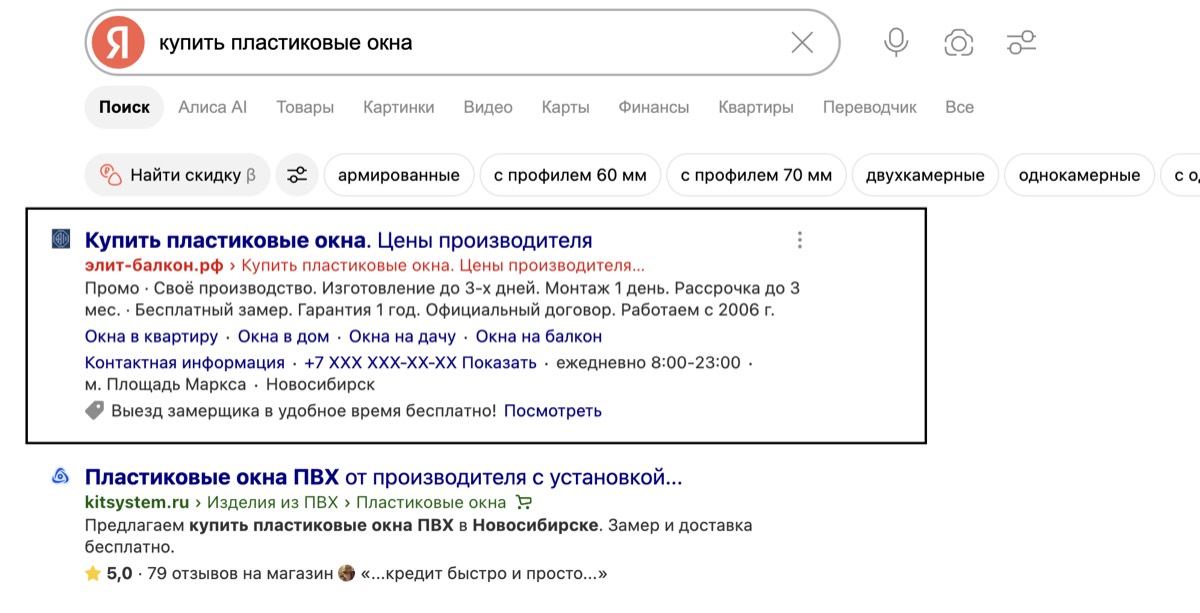Image resolution: width=1200 pixels, height=613 pixels.
Task: Go to the Финансы tab
Action: (654, 107)
